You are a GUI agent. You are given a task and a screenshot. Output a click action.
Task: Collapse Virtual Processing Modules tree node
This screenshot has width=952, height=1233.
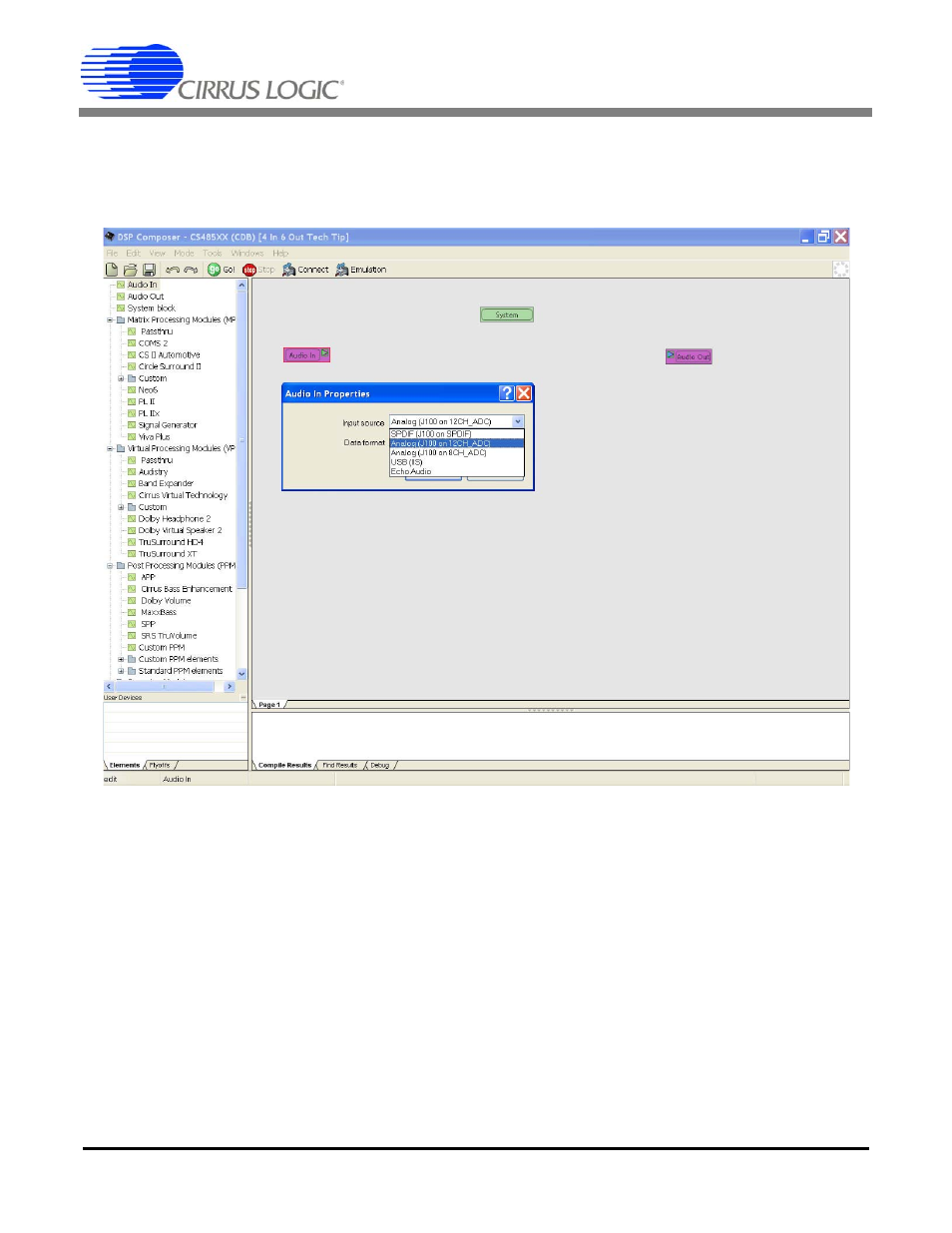tap(110, 449)
